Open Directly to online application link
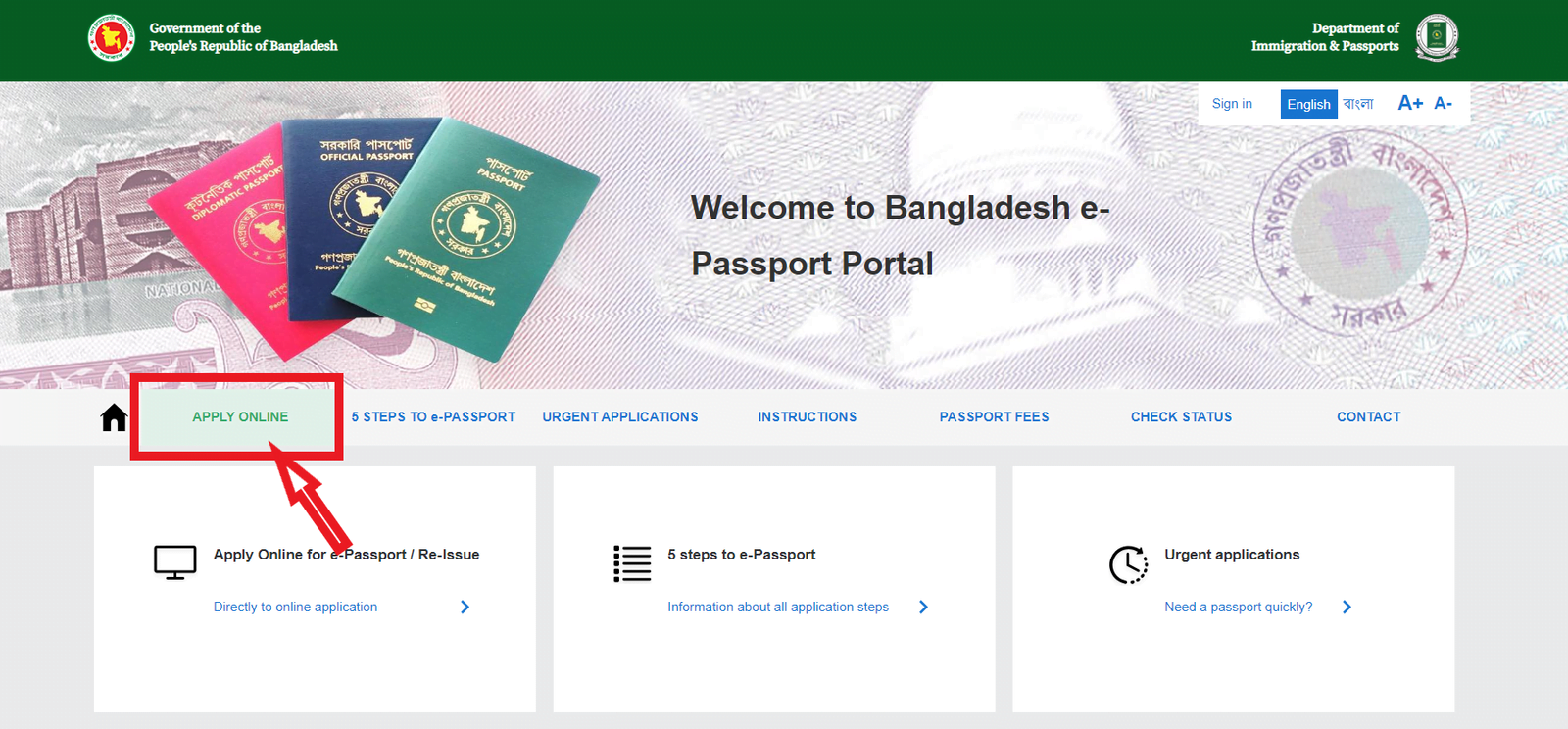This screenshot has height=729, width=1568. [x=295, y=607]
